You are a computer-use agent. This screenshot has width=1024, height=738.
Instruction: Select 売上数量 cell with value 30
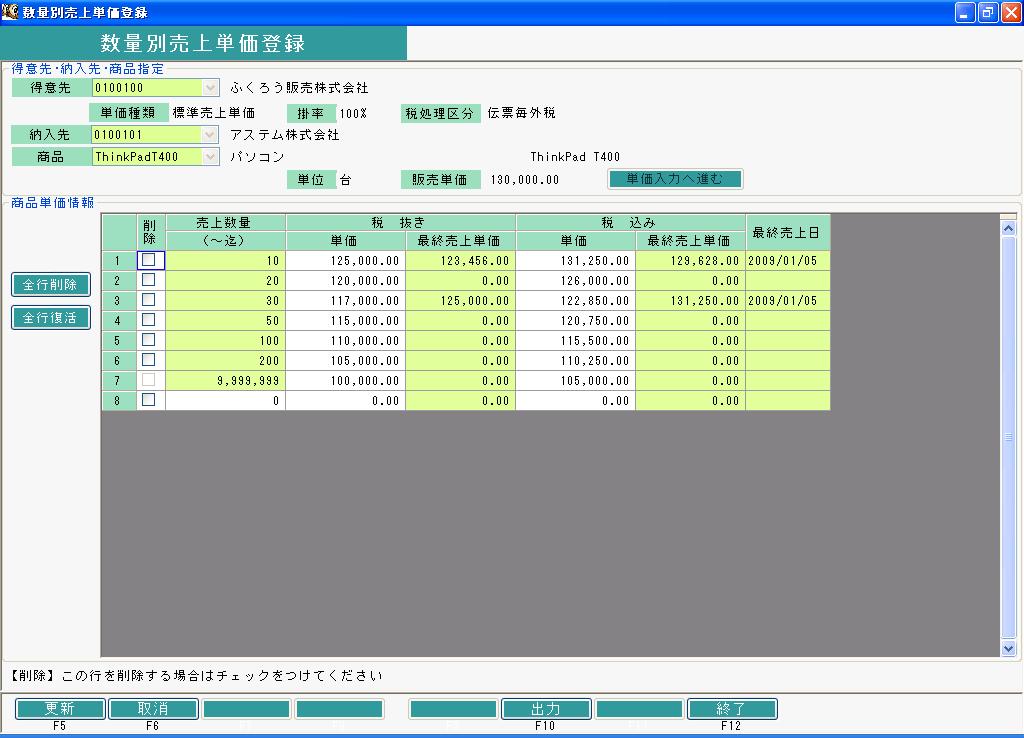[x=225, y=300]
